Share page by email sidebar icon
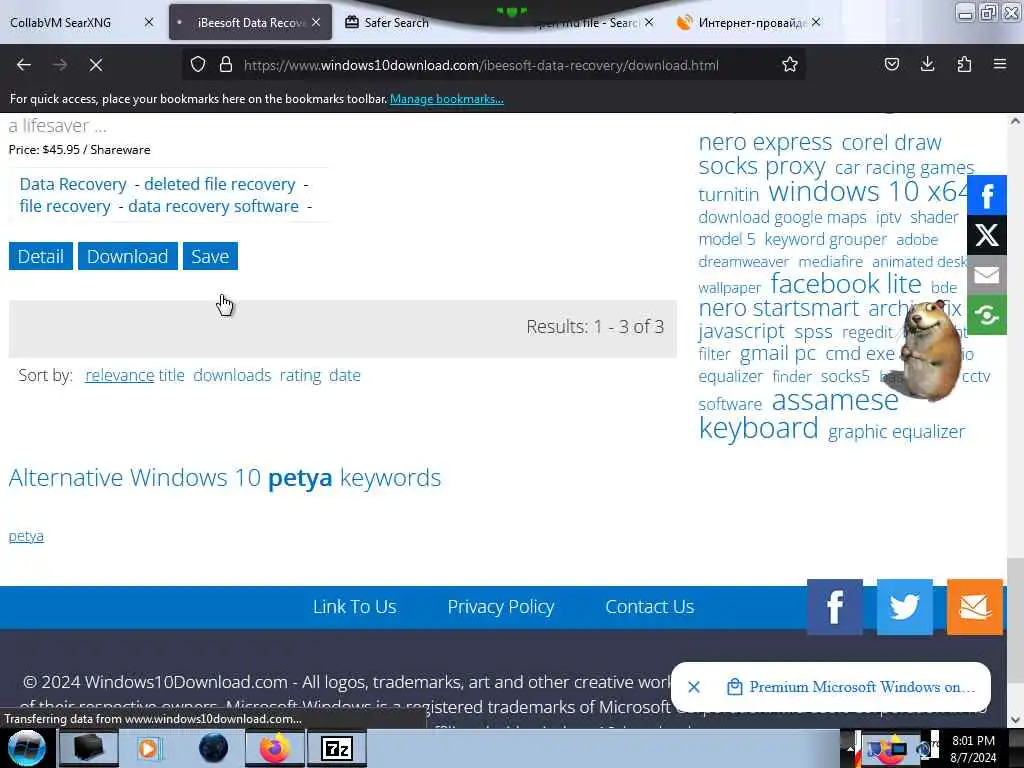 click(987, 275)
